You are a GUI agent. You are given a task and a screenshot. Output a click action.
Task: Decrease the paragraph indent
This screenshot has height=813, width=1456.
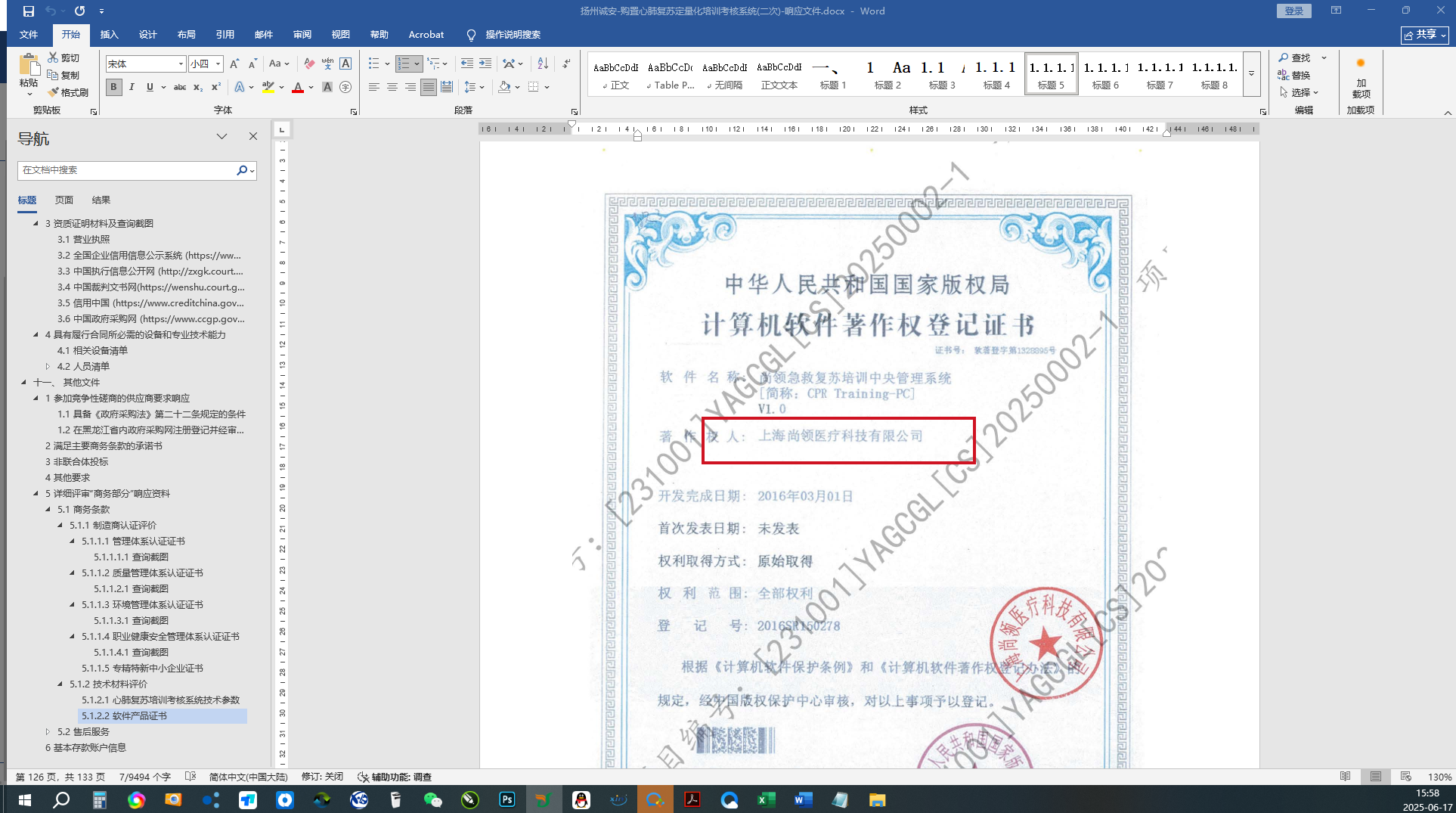(x=467, y=64)
